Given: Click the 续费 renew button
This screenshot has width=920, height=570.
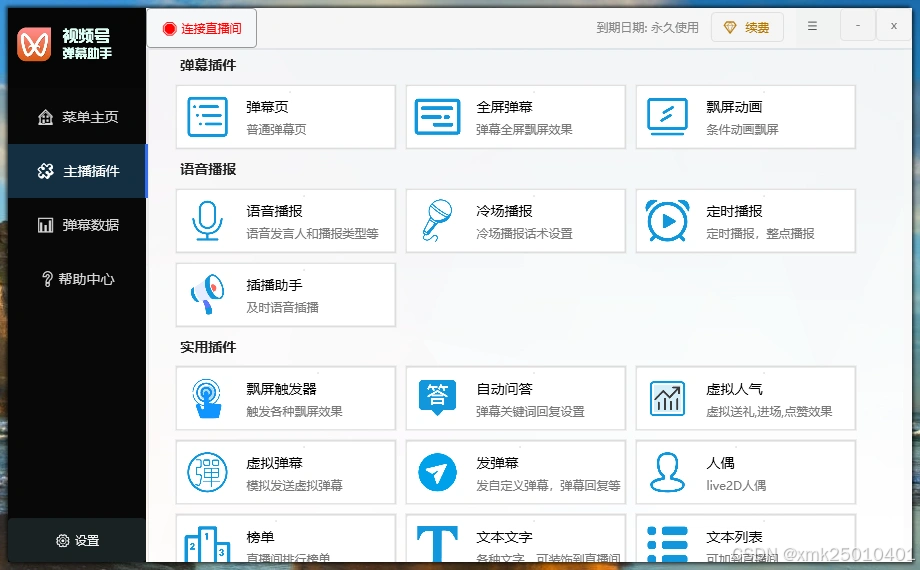Looking at the screenshot, I should (x=747, y=27).
